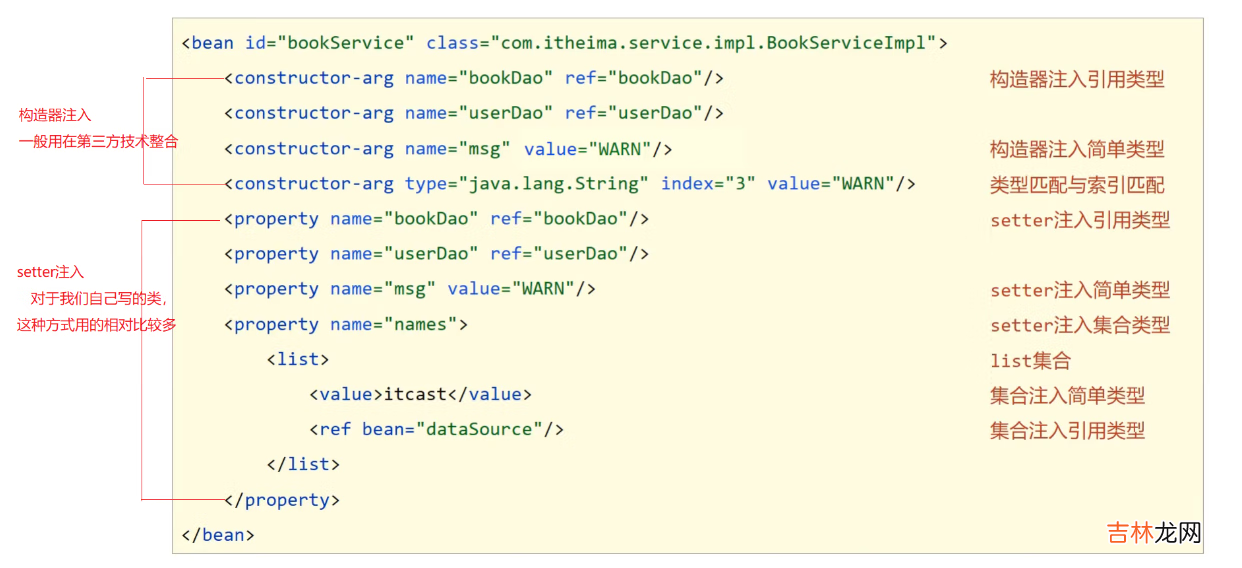Click the closing property tag
Viewport: 1242px width, 568px height.
(x=282, y=500)
